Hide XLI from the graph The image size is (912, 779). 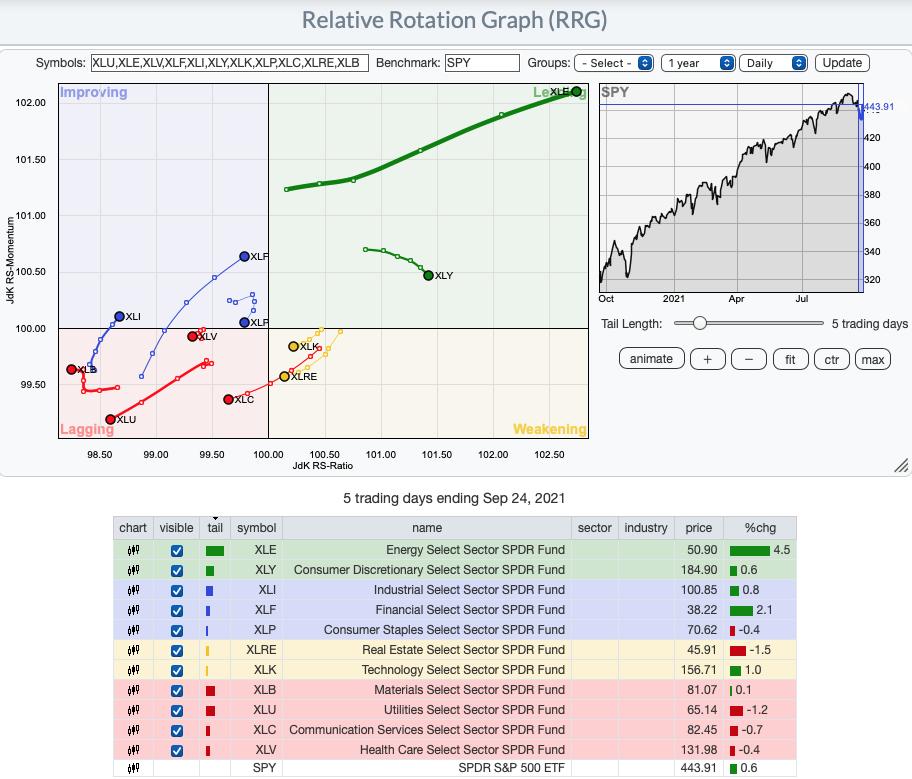(177, 591)
